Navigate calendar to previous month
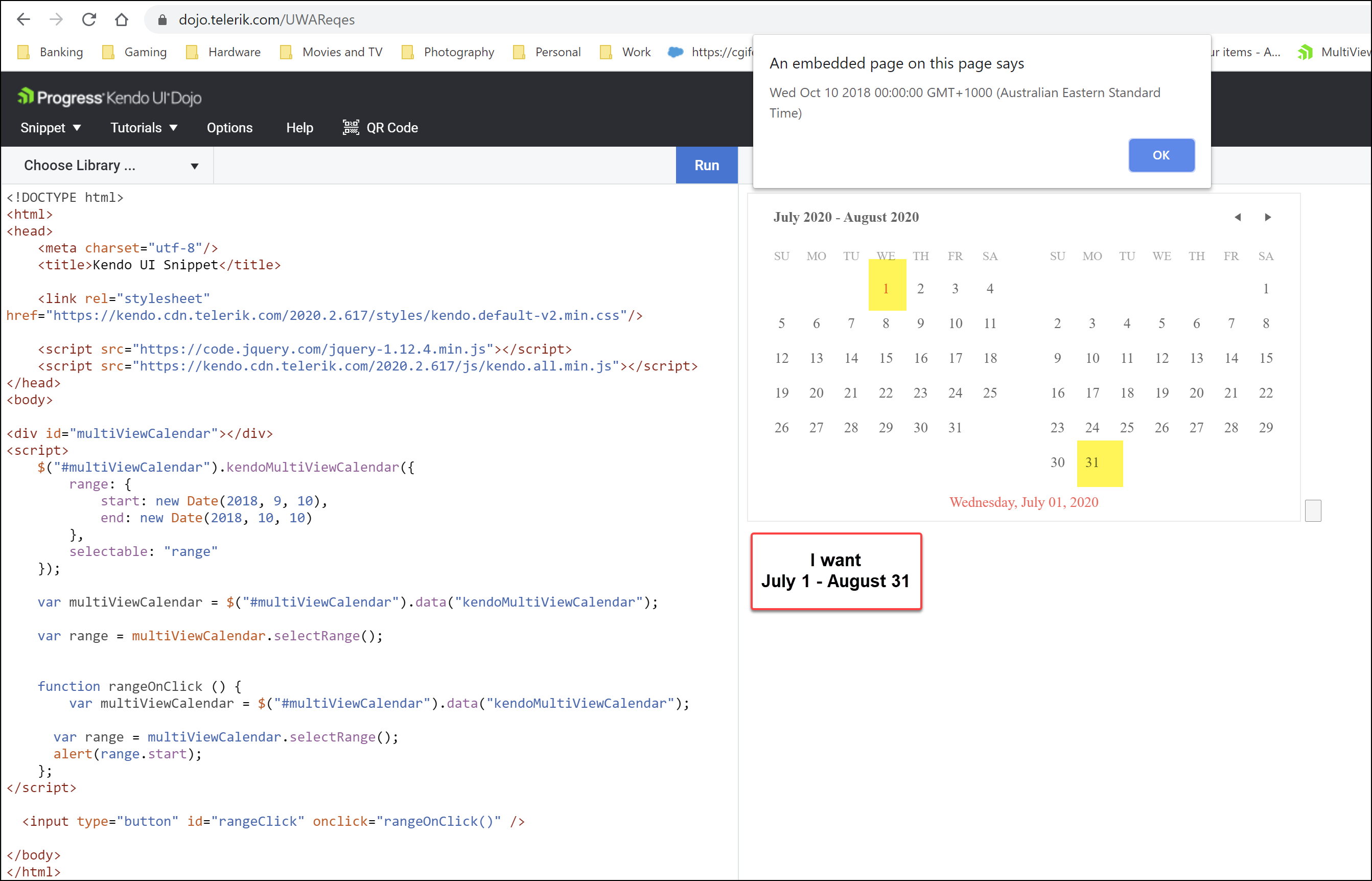Image resolution: width=1372 pixels, height=881 pixels. 1238,217
